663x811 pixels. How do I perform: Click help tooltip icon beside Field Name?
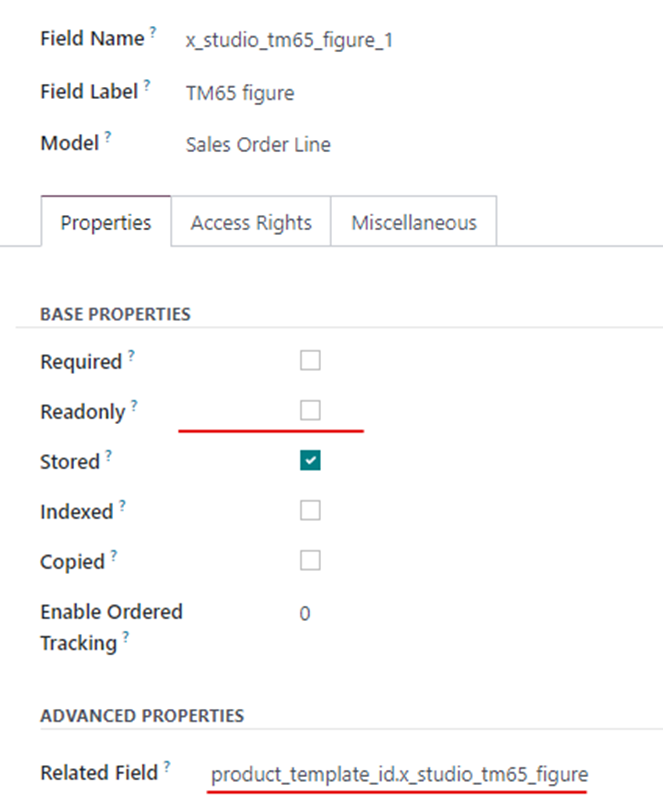click(154, 35)
